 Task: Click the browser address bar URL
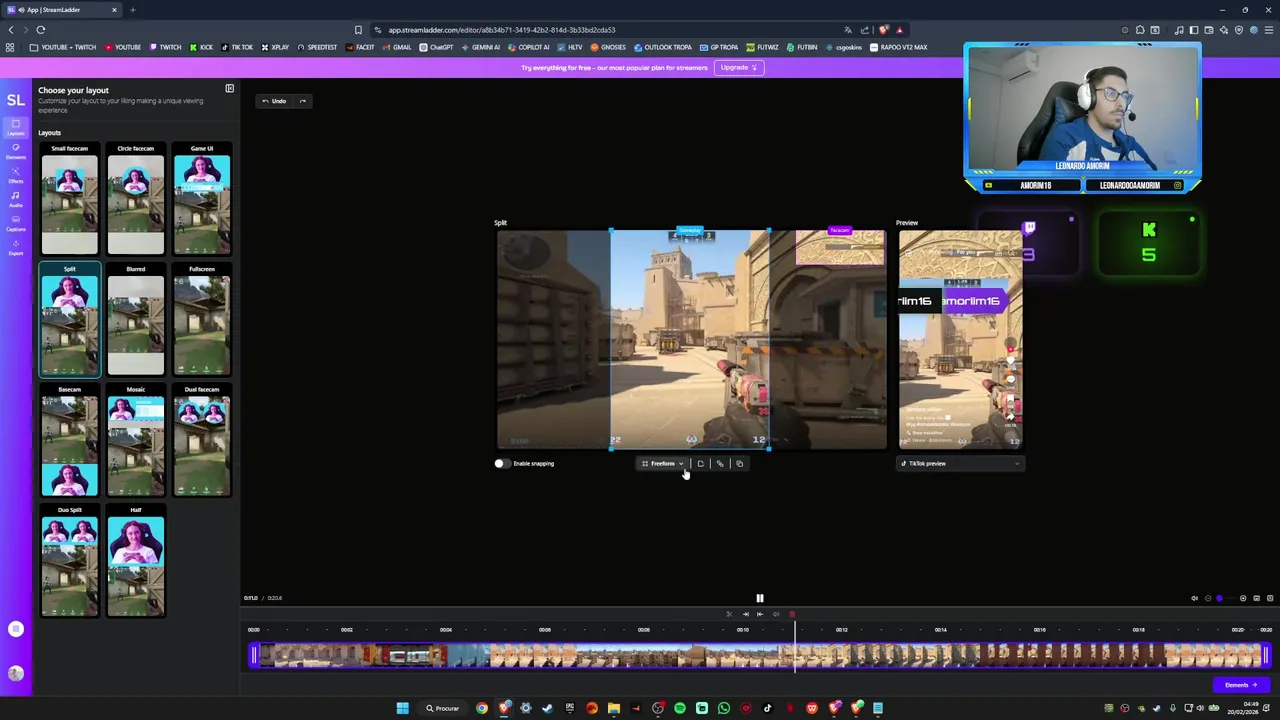(502, 30)
